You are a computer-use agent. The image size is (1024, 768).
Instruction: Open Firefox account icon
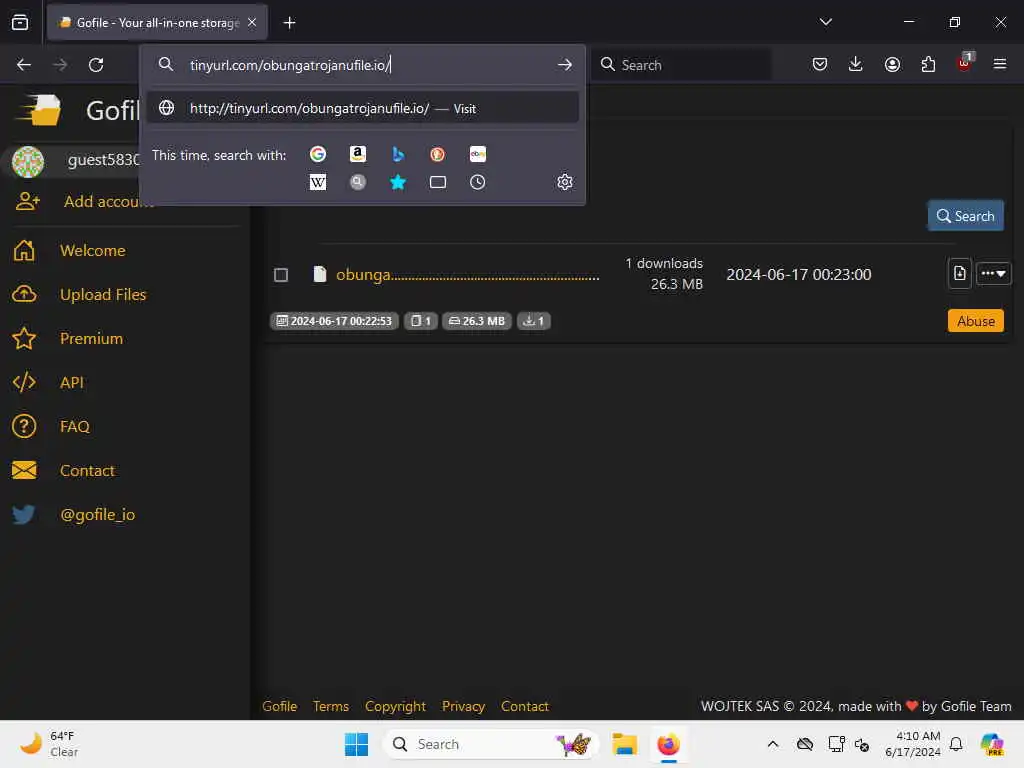tap(892, 64)
